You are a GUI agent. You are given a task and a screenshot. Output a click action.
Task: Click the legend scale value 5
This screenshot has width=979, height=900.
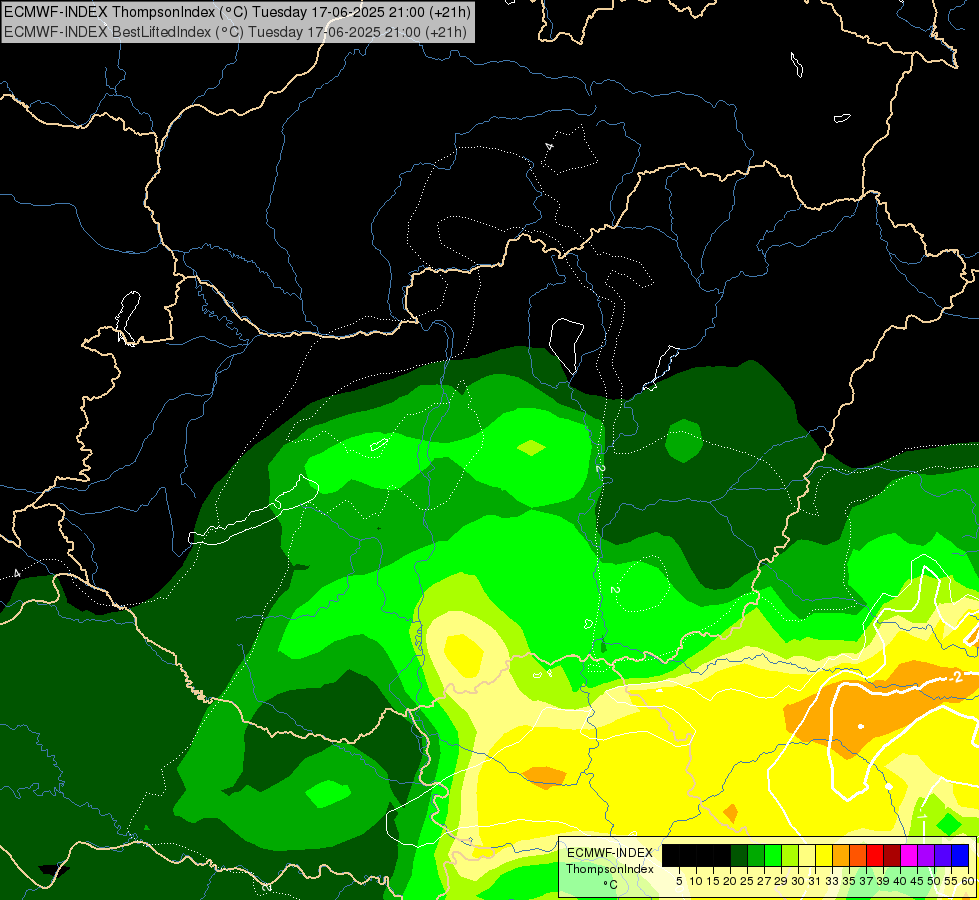click(x=679, y=881)
